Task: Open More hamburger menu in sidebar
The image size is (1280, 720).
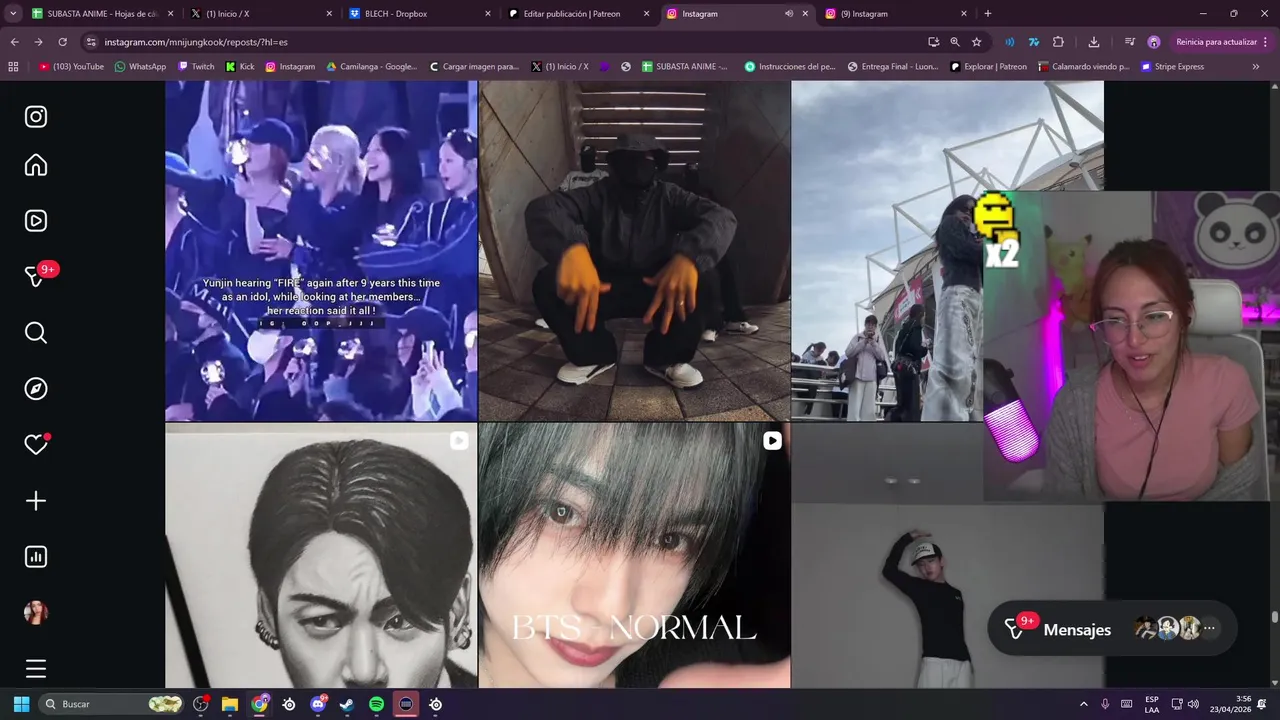Action: click(36, 669)
